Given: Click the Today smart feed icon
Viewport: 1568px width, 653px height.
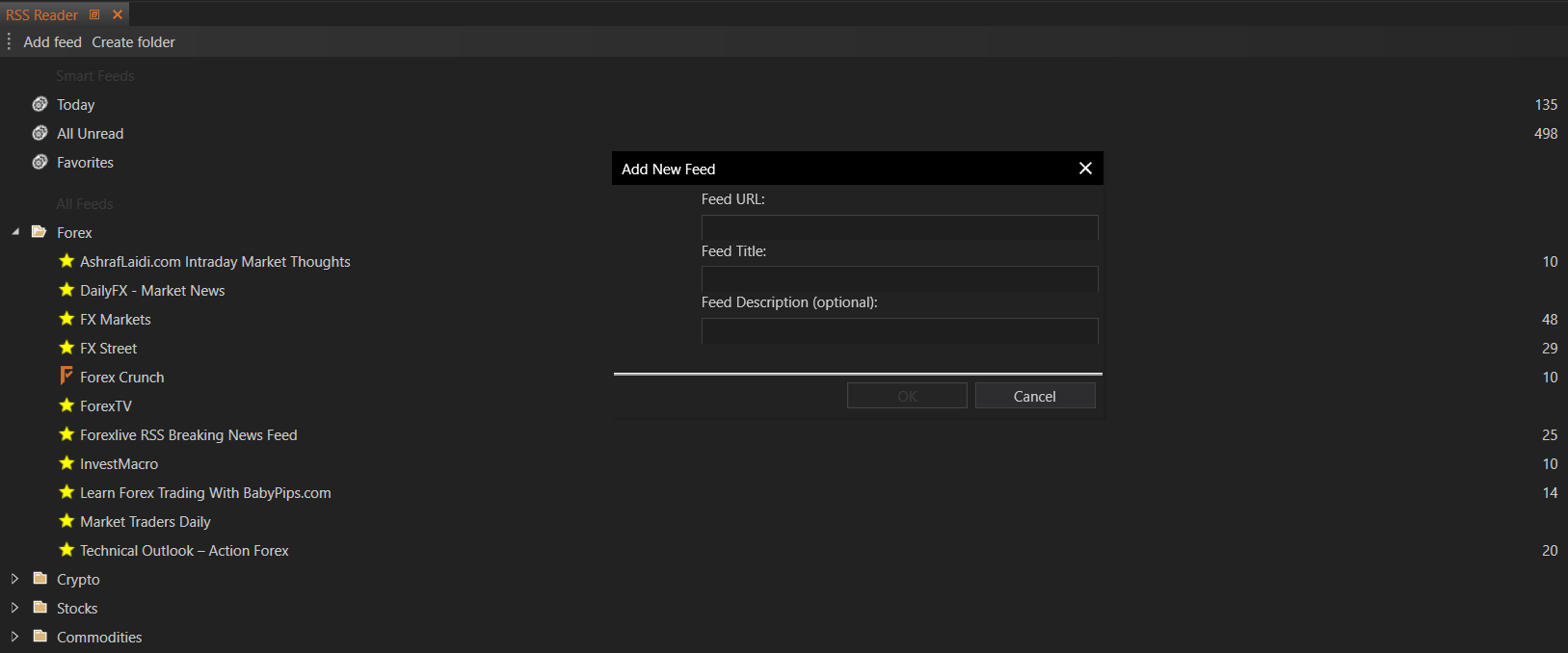Looking at the screenshot, I should click(x=40, y=104).
